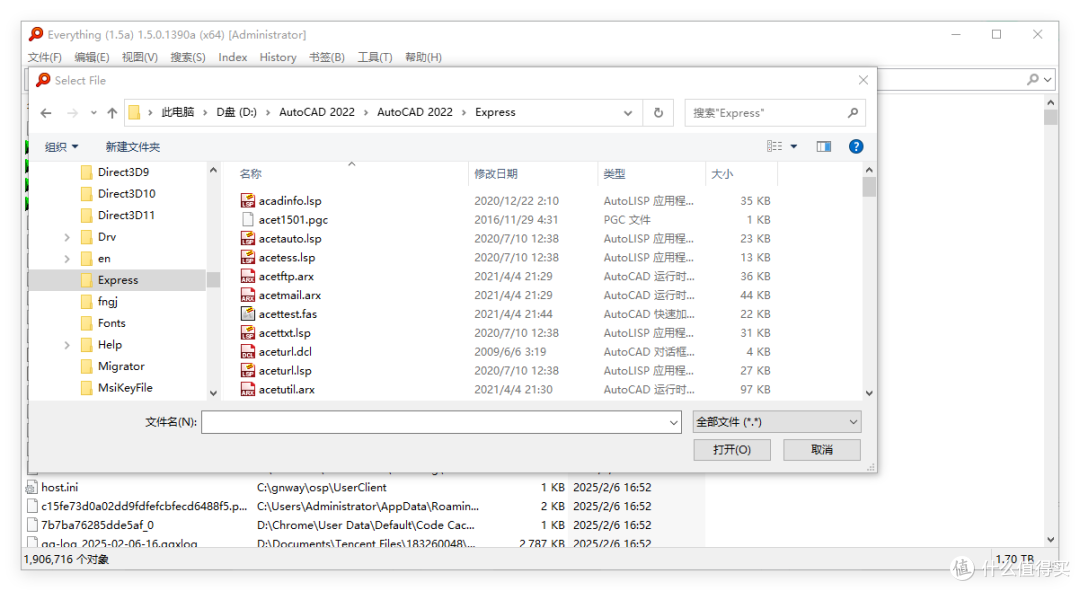Select acetauto.lsp file name

coord(290,238)
